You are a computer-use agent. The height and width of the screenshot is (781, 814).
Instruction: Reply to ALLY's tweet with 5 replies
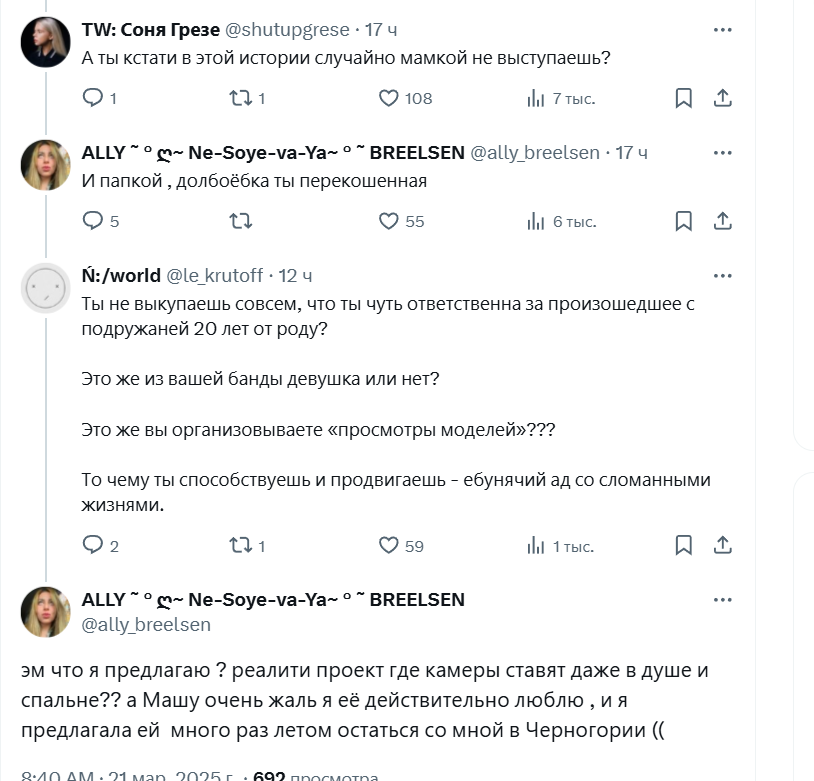[x=93, y=221]
